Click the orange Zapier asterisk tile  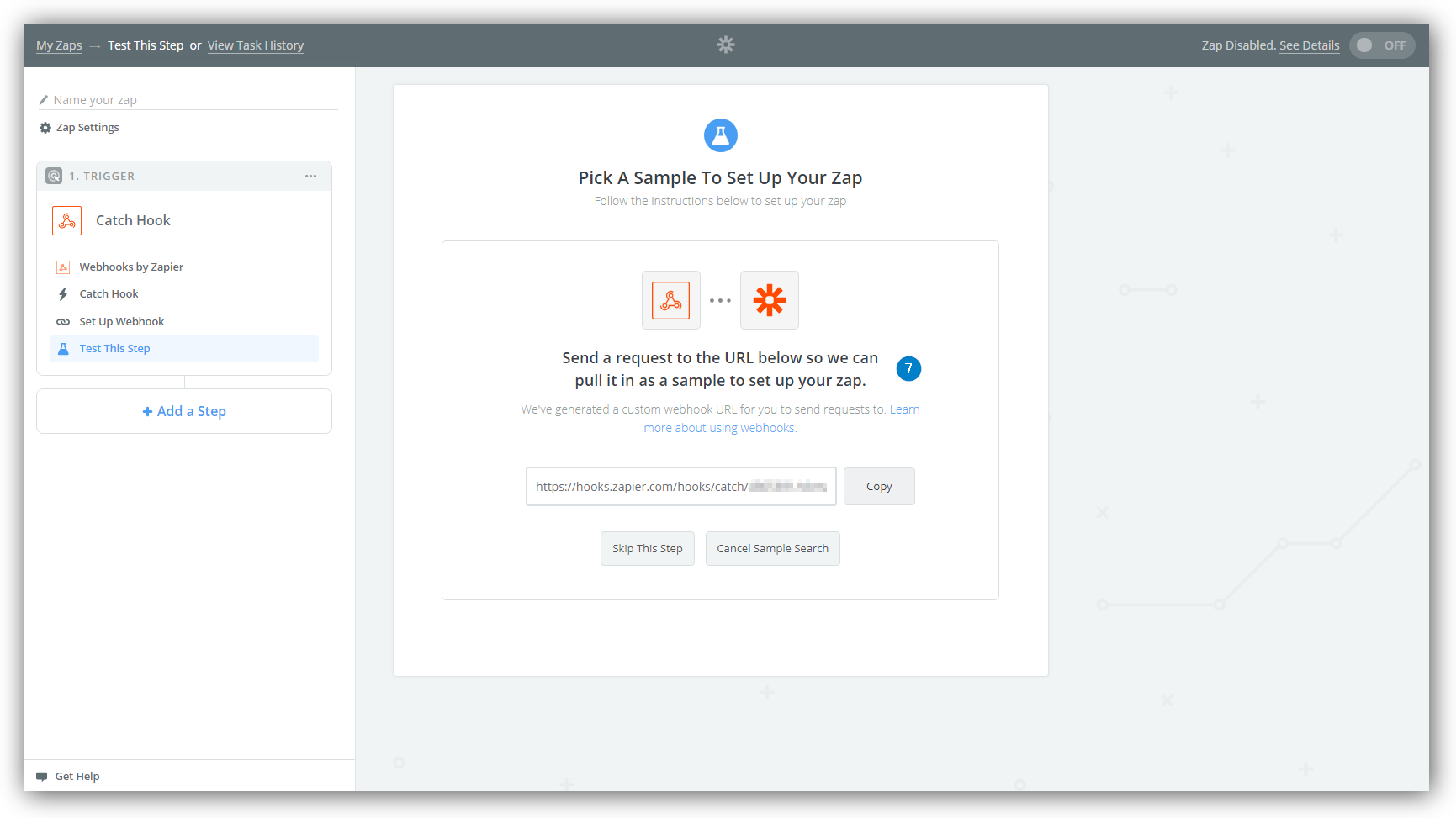(770, 300)
